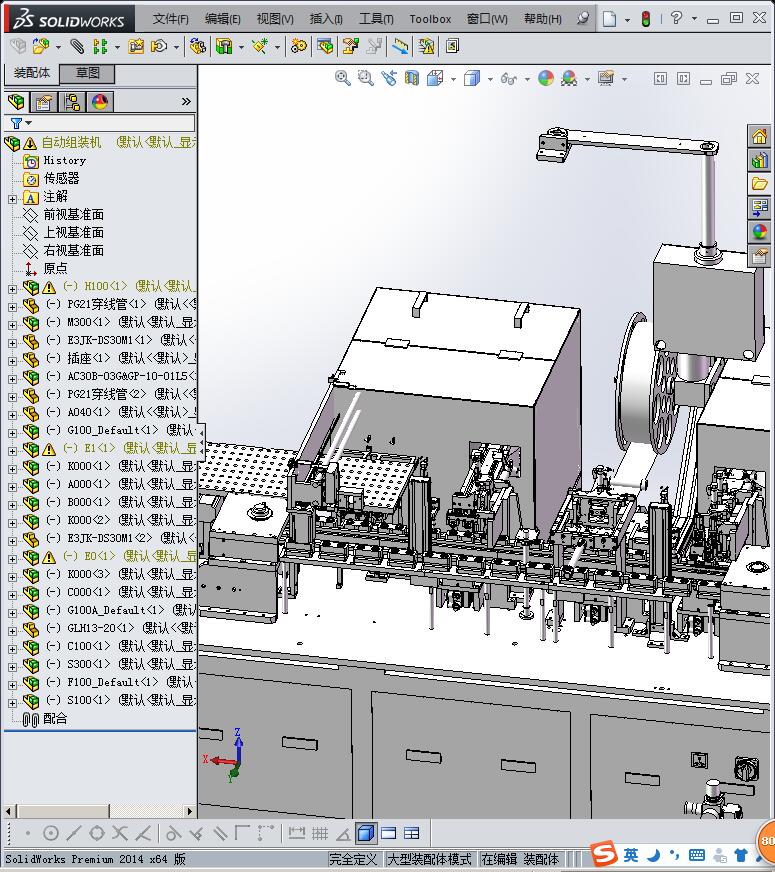Open the FeatureManager design tree tab
775x872 pixels.
(x=16, y=102)
